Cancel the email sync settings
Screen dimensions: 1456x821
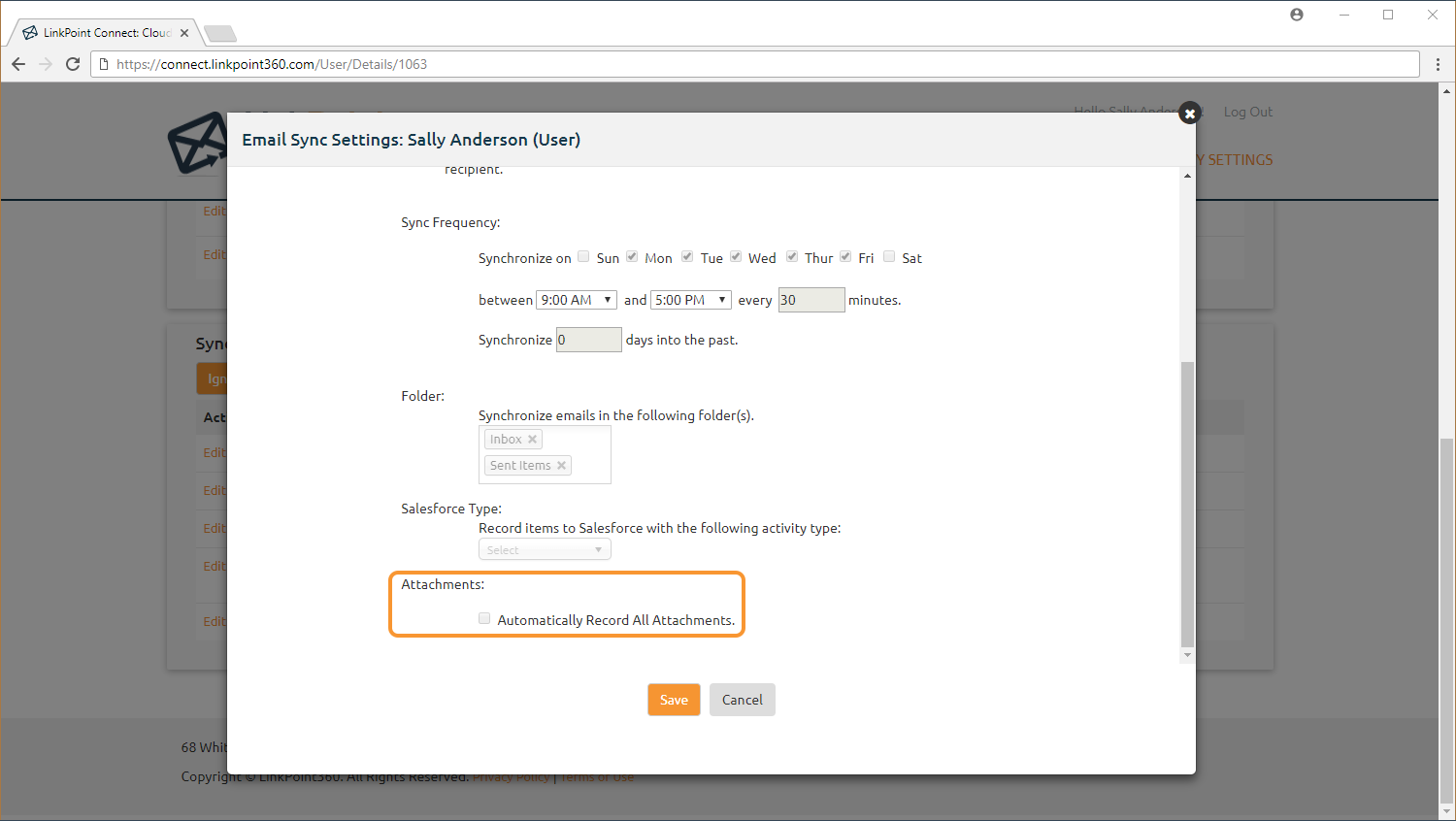pyautogui.click(x=743, y=700)
